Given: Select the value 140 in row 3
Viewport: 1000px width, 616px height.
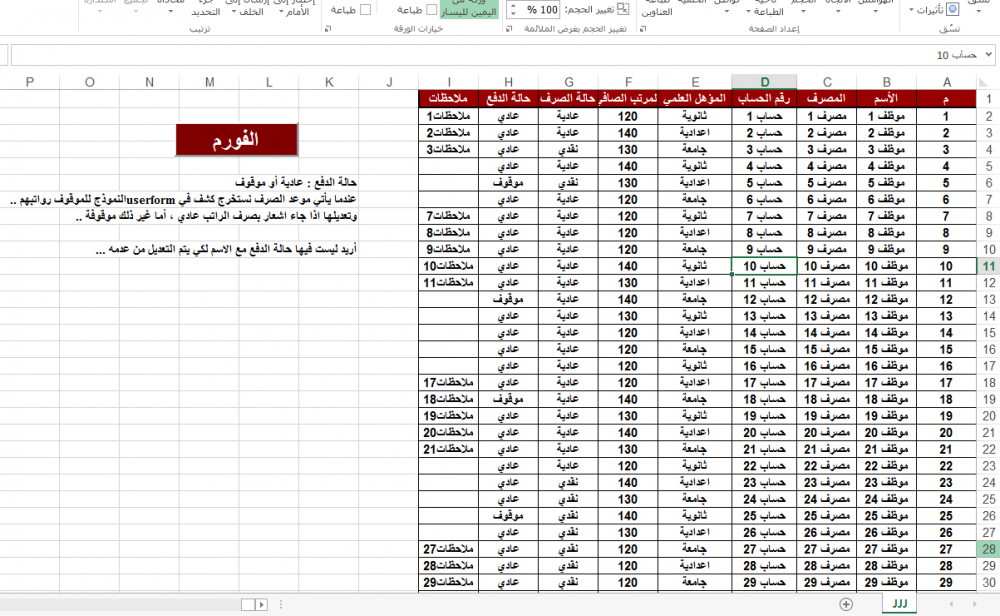Looking at the screenshot, I should tap(628, 133).
